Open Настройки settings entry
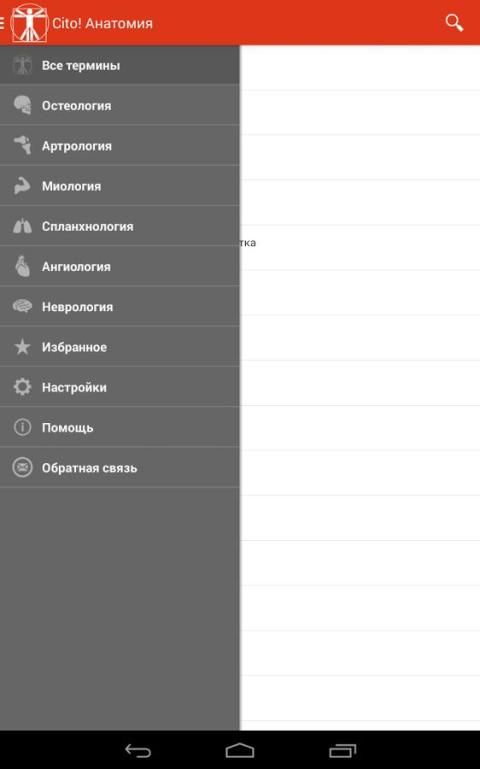 [x=120, y=387]
